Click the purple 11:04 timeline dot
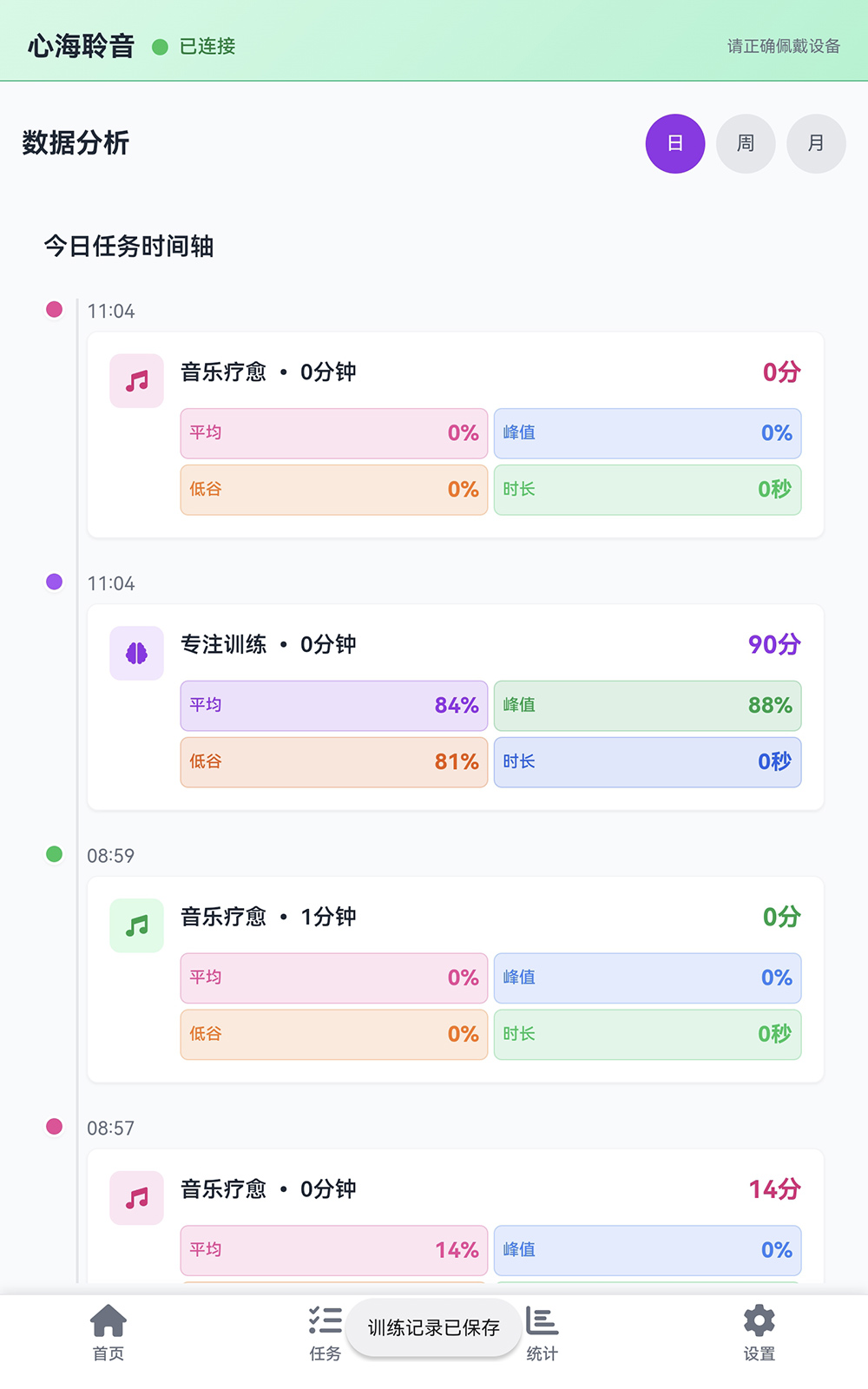This screenshot has width=868, height=1389. [54, 582]
